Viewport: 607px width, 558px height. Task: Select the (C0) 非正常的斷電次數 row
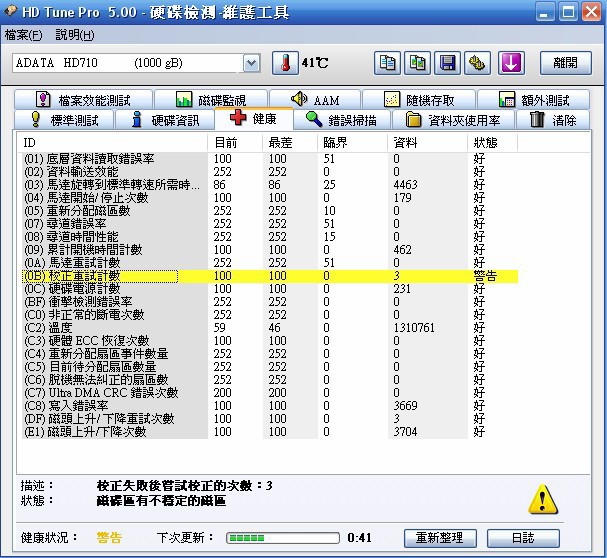click(269, 315)
